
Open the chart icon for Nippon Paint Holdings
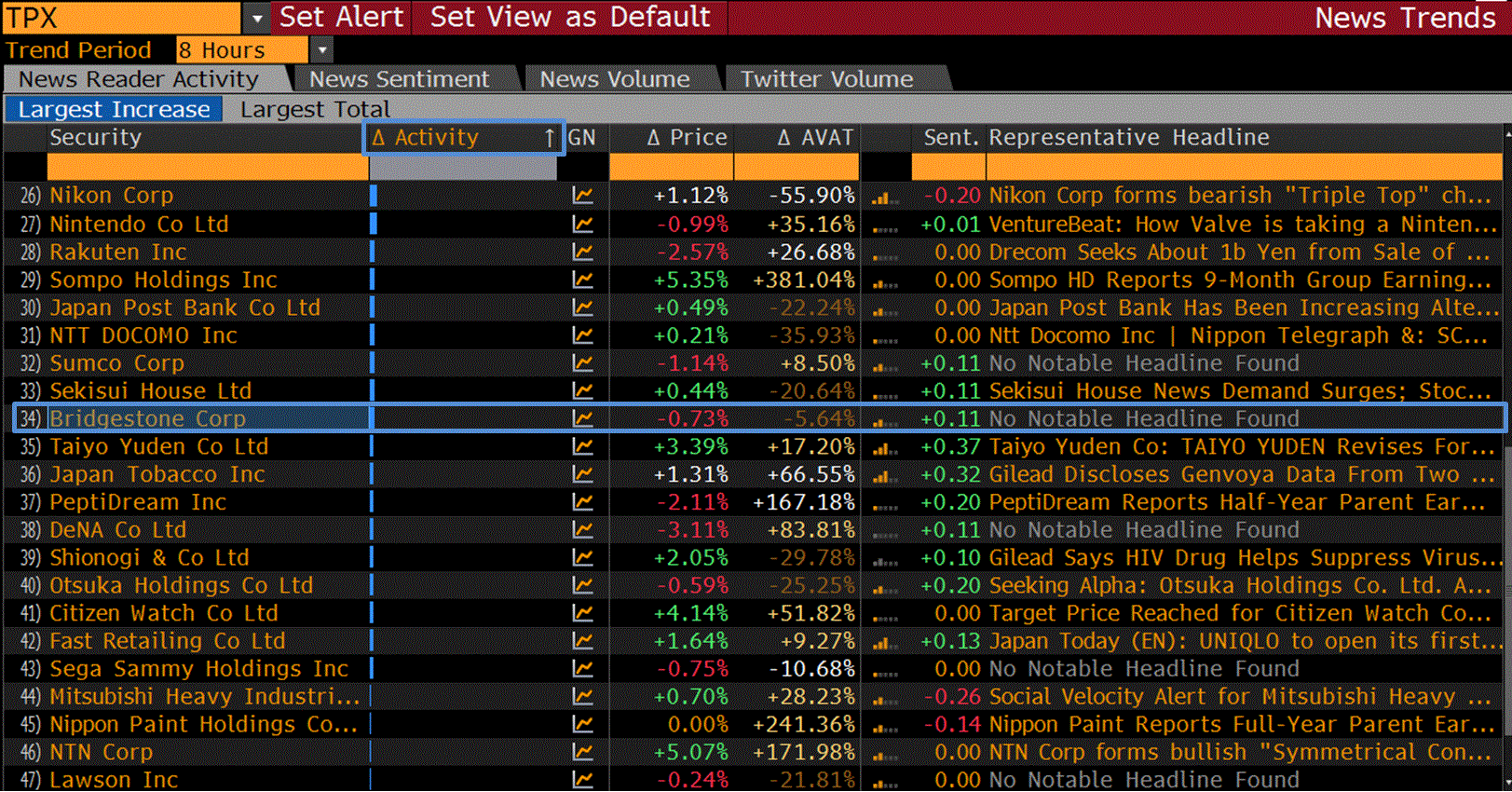582,725
